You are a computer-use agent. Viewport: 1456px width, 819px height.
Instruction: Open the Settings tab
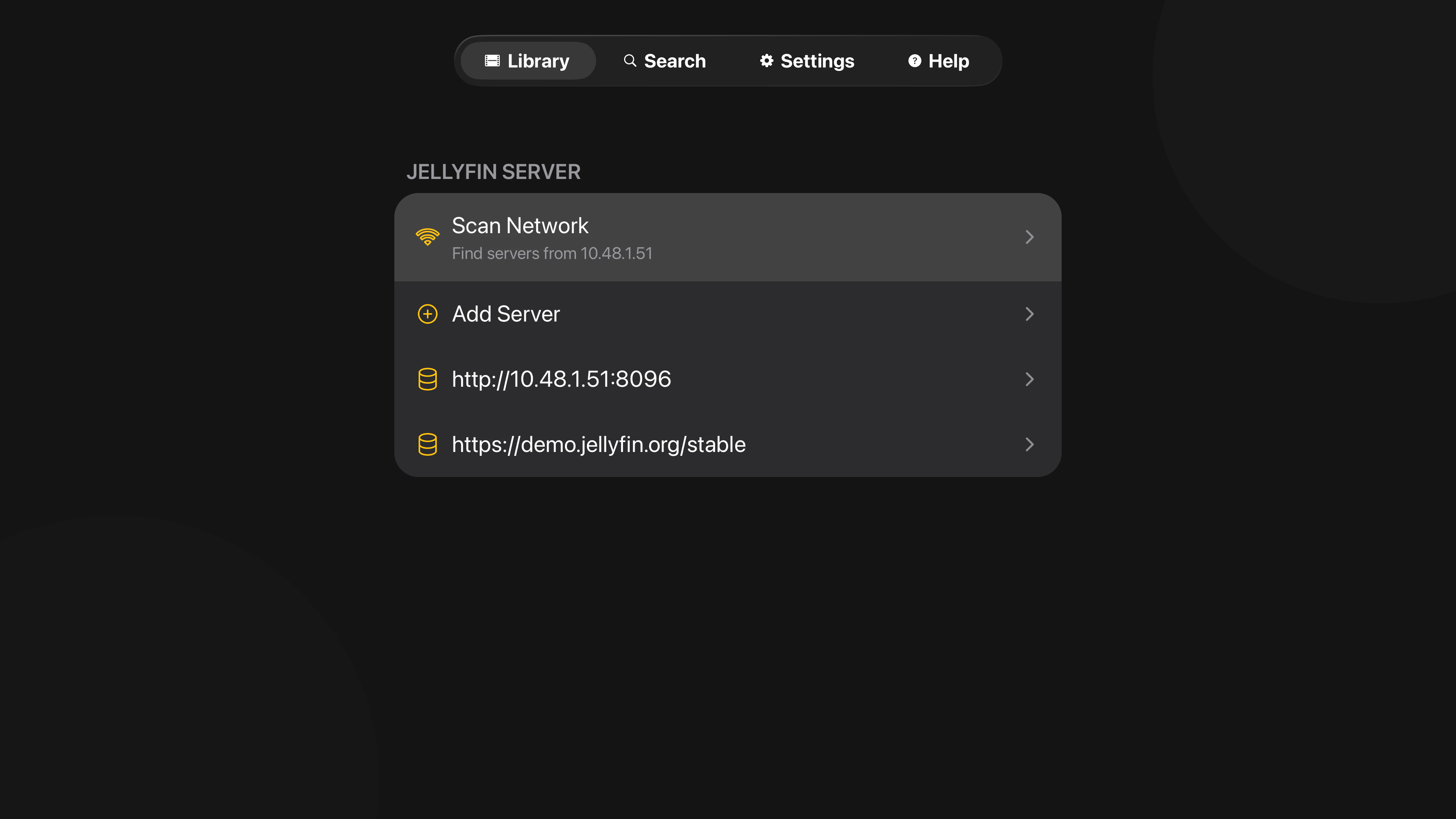click(x=807, y=61)
